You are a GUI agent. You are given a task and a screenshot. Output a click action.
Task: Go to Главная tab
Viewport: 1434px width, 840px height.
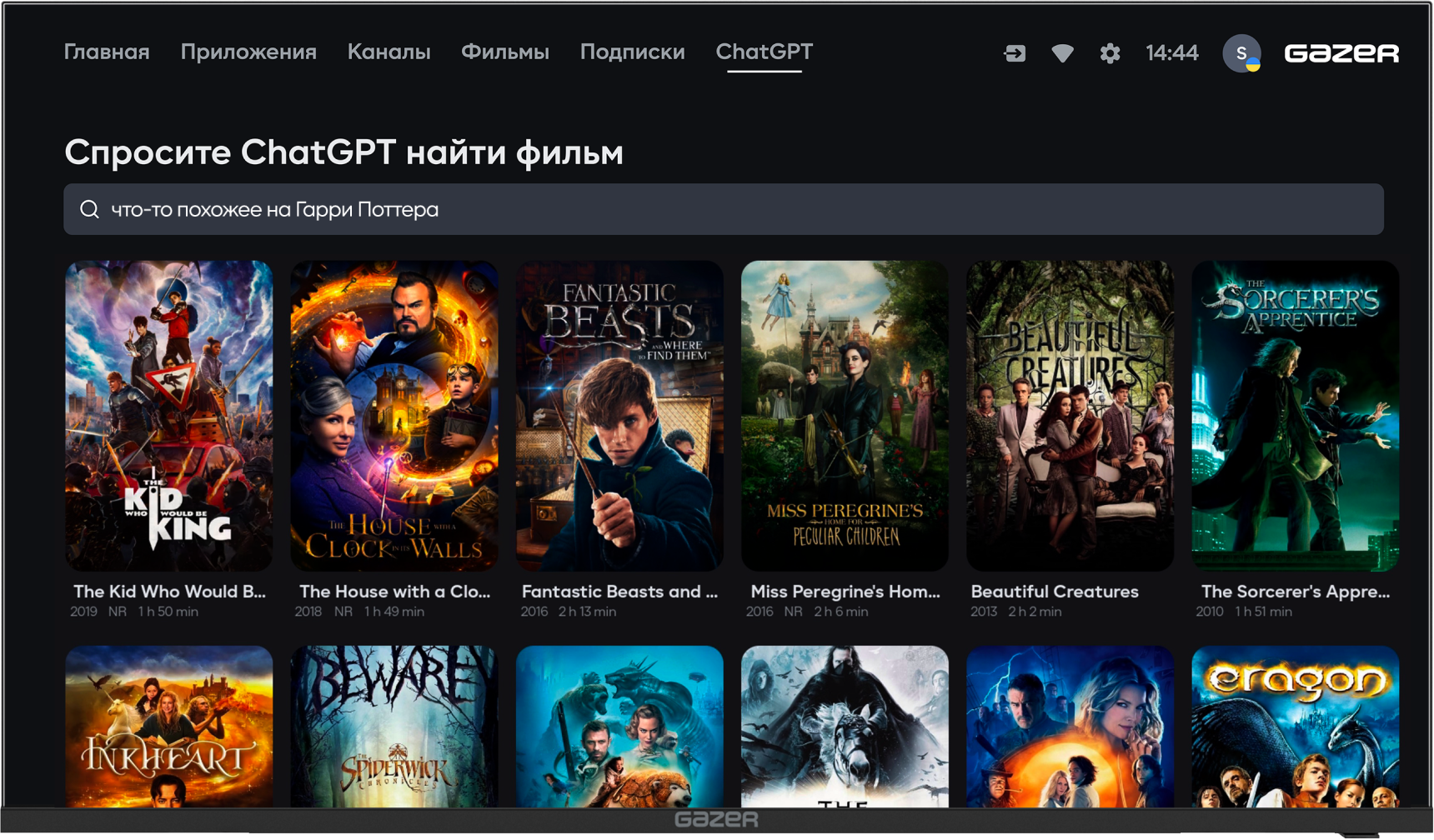point(107,52)
